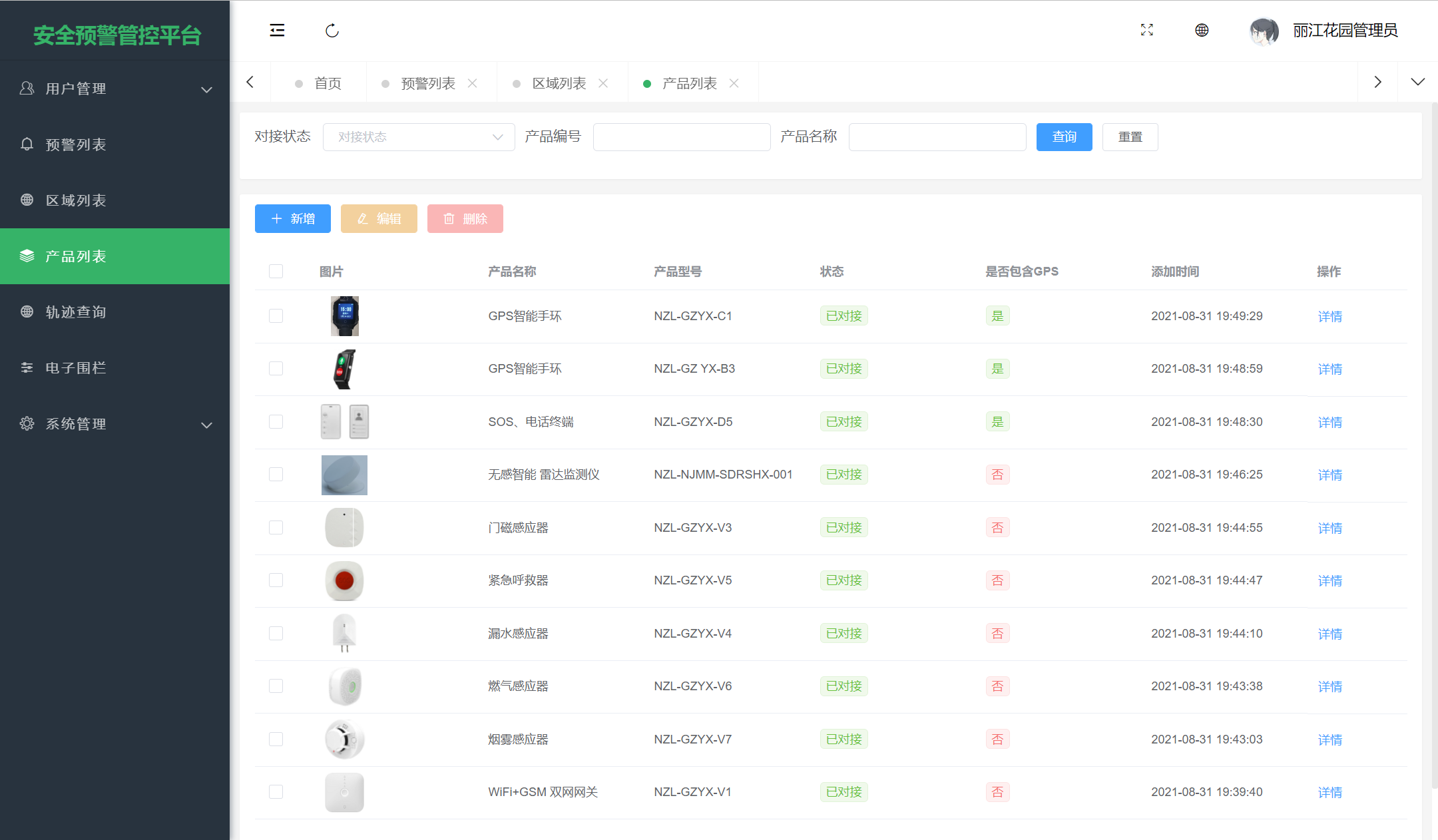Open the 用户管理 sidebar section
This screenshot has height=840, width=1438.
coord(75,88)
